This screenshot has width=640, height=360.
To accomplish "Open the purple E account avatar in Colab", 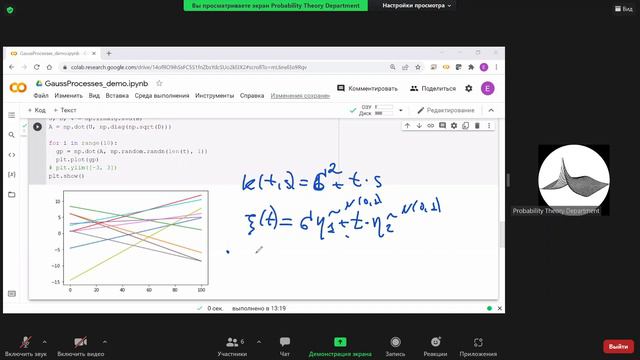I will [487, 88].
